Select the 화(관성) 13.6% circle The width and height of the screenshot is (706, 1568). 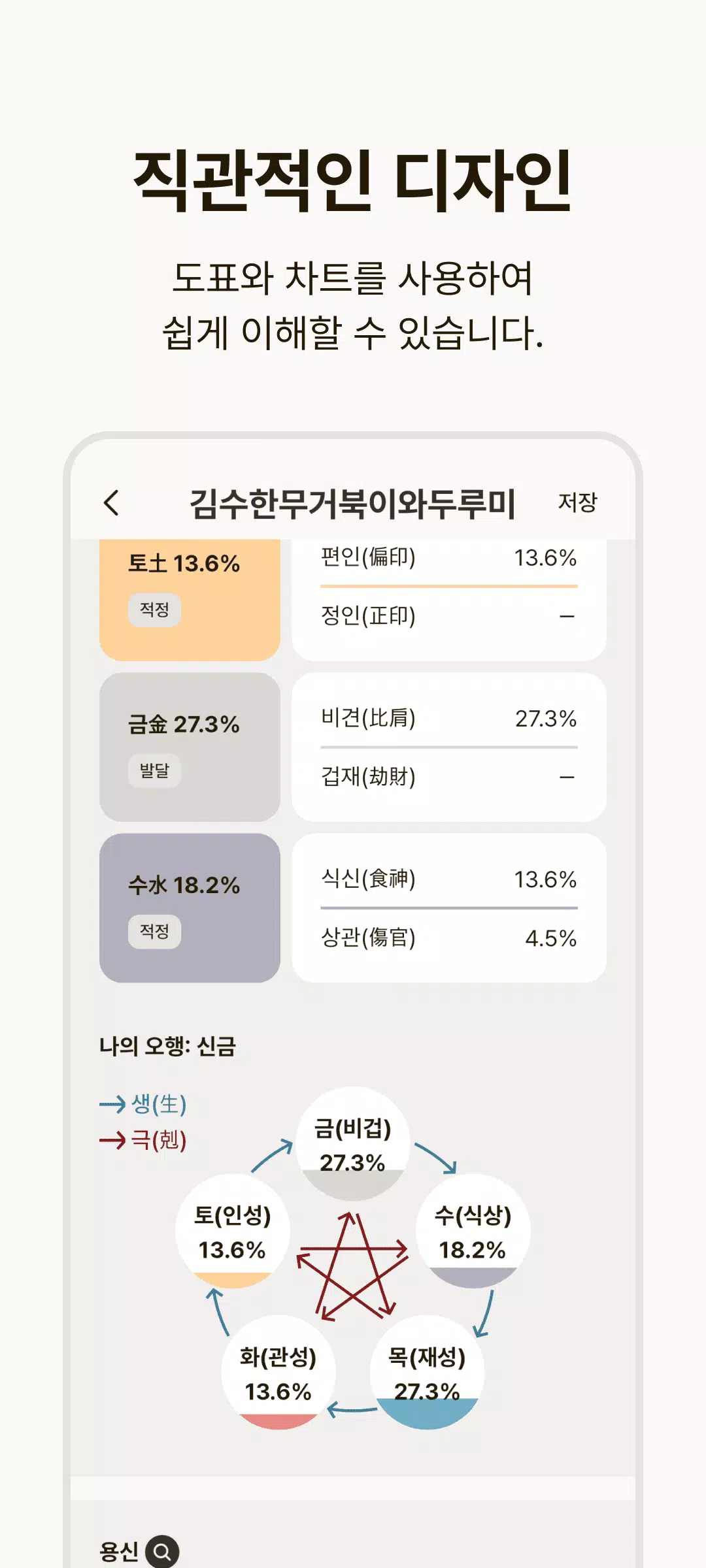(x=278, y=1373)
